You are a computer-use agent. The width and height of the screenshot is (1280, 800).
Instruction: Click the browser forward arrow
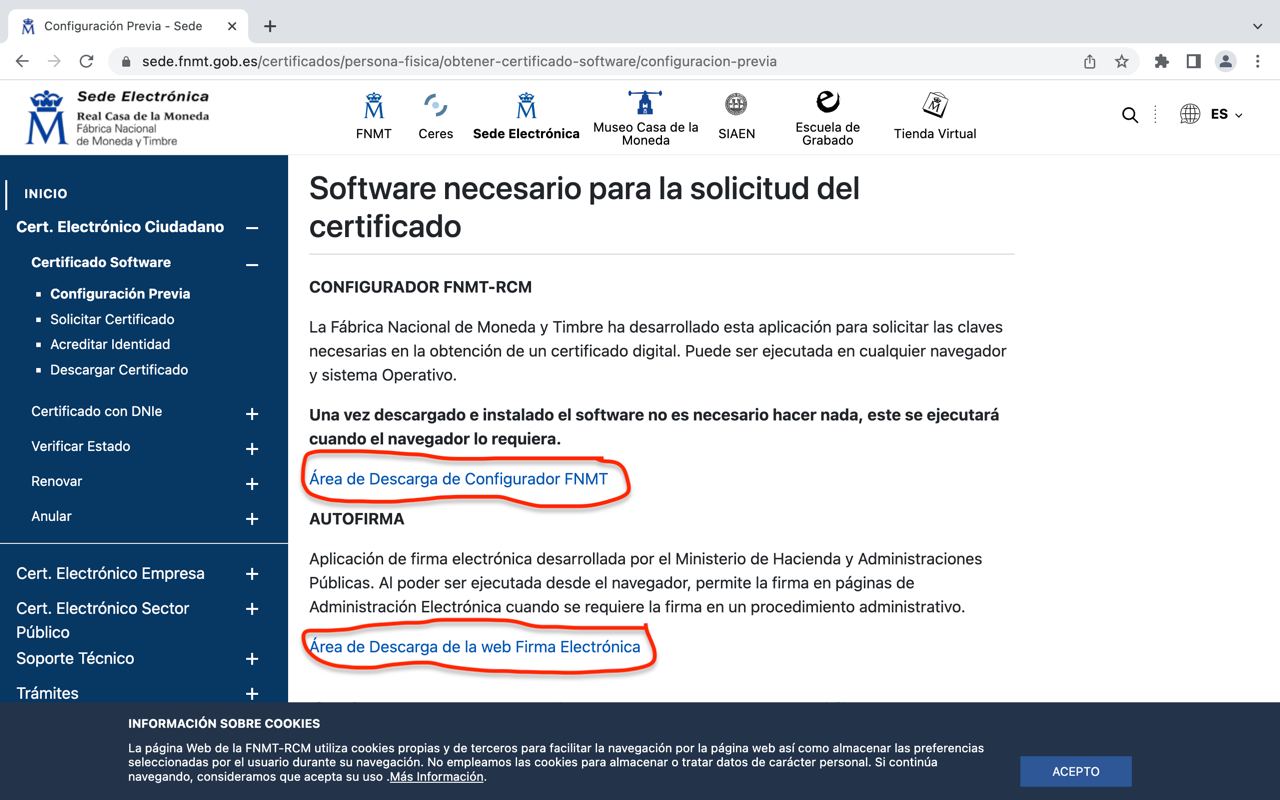pos(54,61)
